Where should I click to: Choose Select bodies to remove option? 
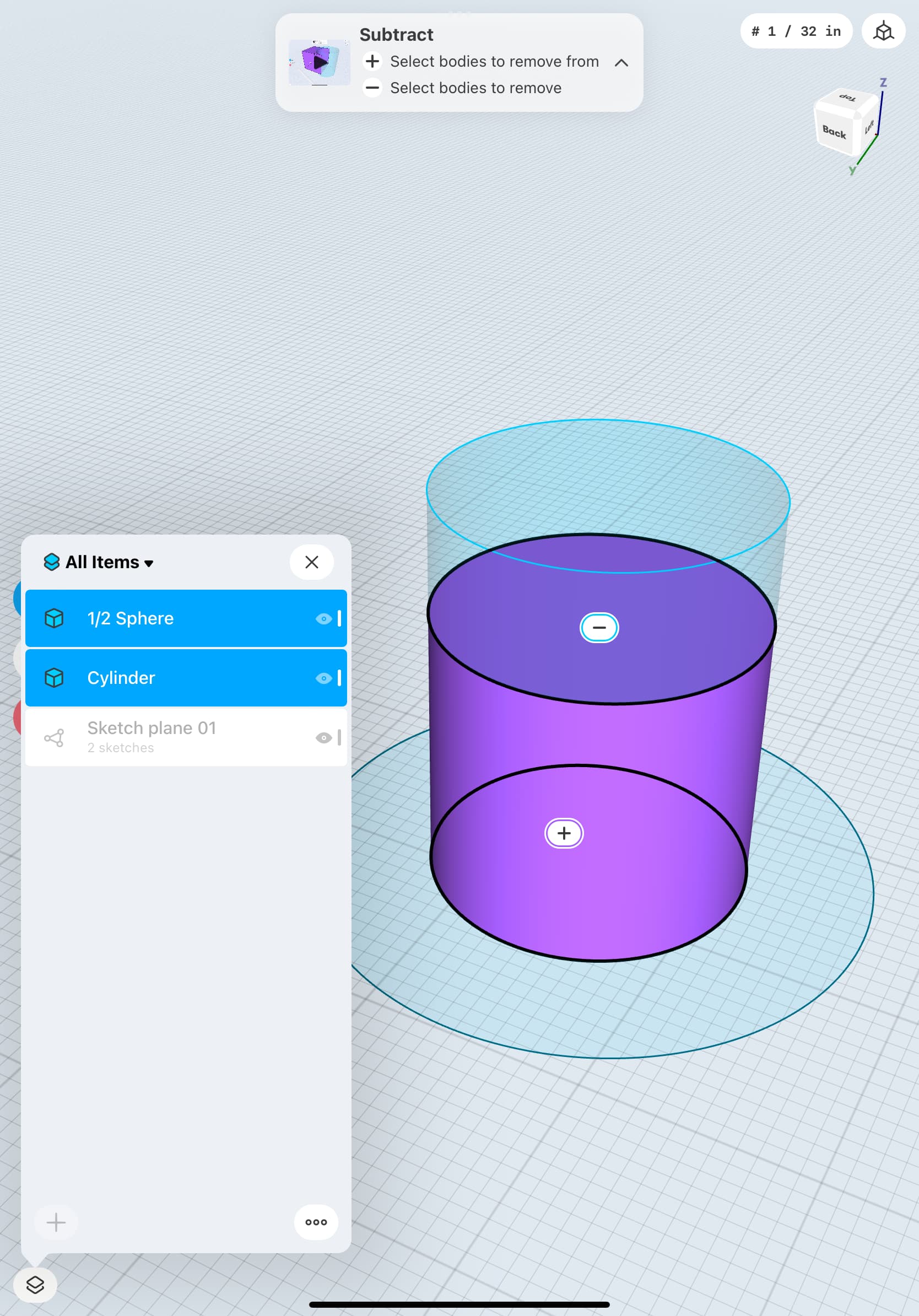click(475, 88)
